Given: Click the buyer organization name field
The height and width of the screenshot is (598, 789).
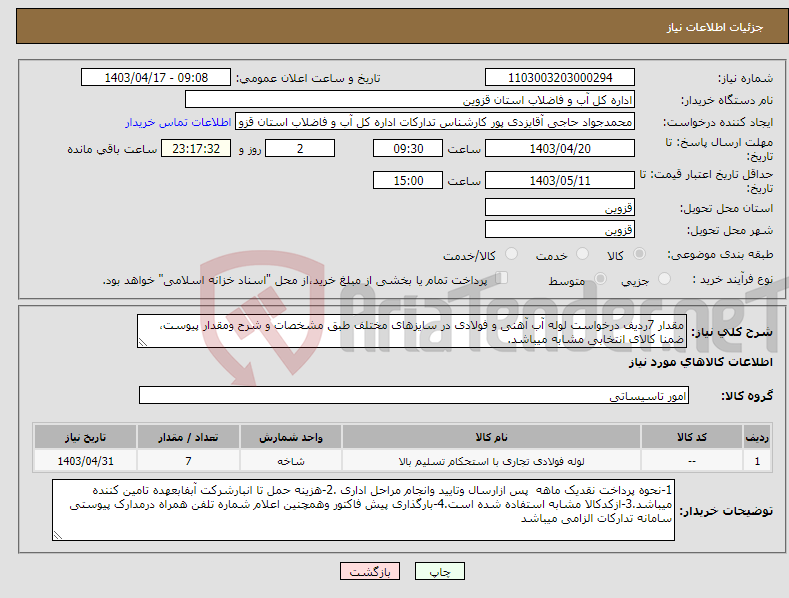Looking at the screenshot, I should [x=410, y=100].
